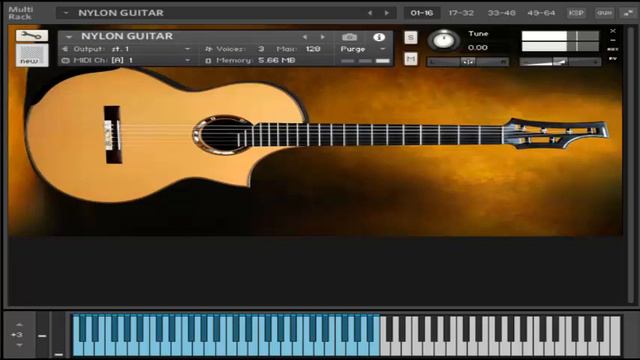
Task: Click the Max voices value 128
Action: [313, 49]
